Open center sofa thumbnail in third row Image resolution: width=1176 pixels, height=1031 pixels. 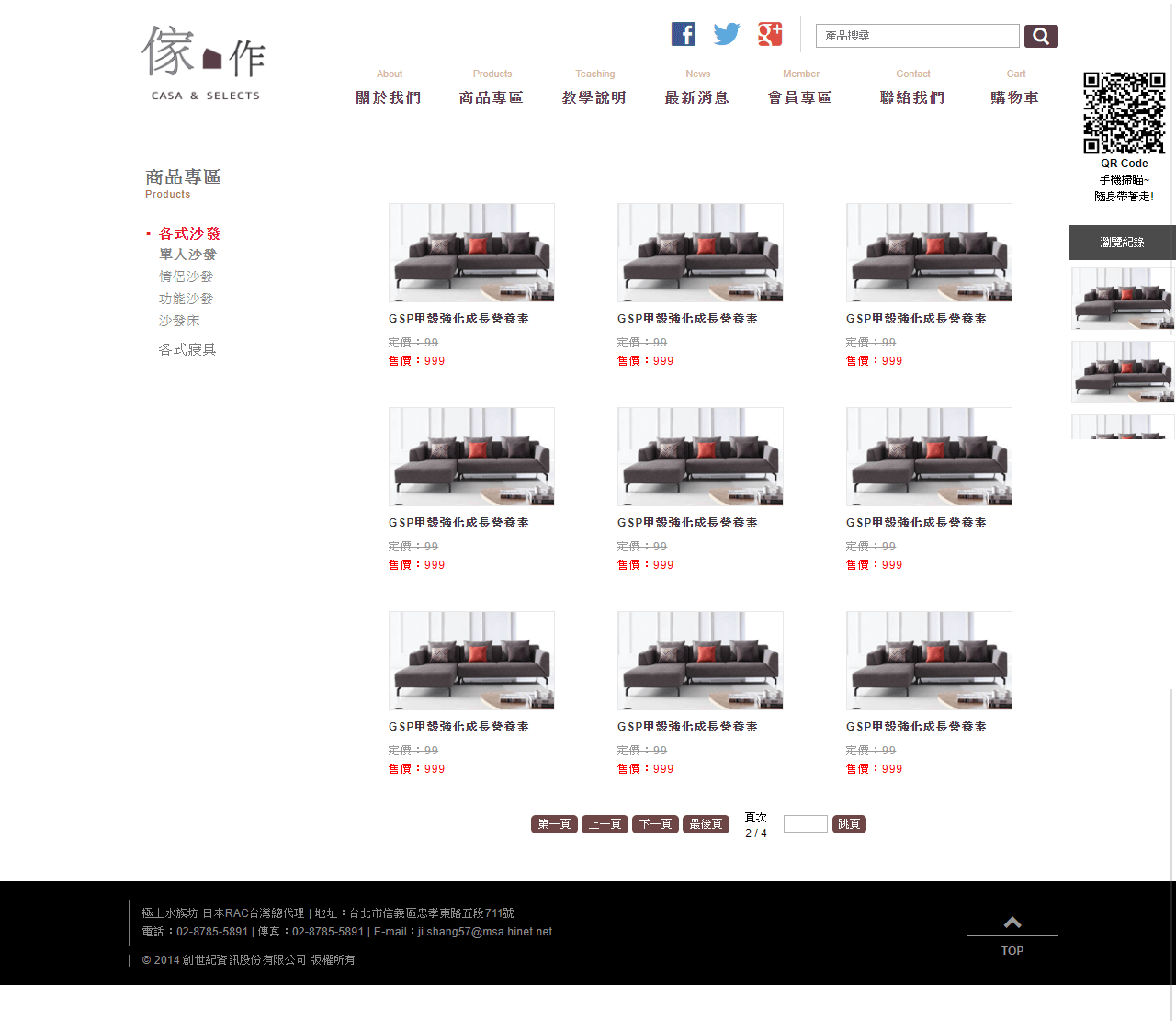coord(700,661)
